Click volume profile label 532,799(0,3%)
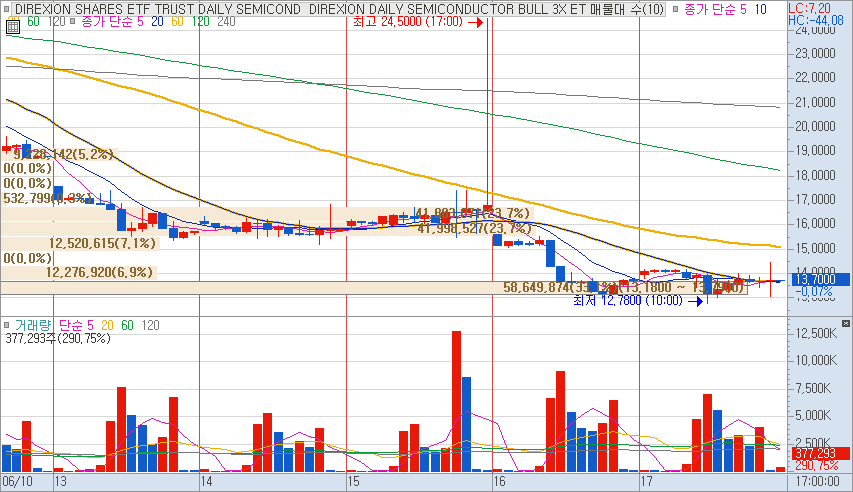Image resolution: width=853 pixels, height=492 pixels. [47, 198]
